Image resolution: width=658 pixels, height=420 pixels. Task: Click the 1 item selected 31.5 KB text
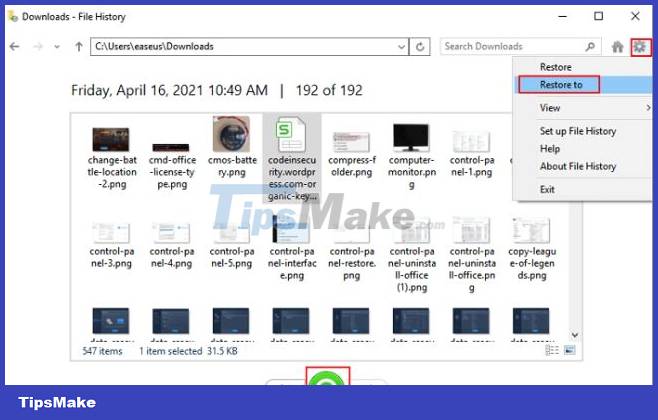click(x=188, y=351)
